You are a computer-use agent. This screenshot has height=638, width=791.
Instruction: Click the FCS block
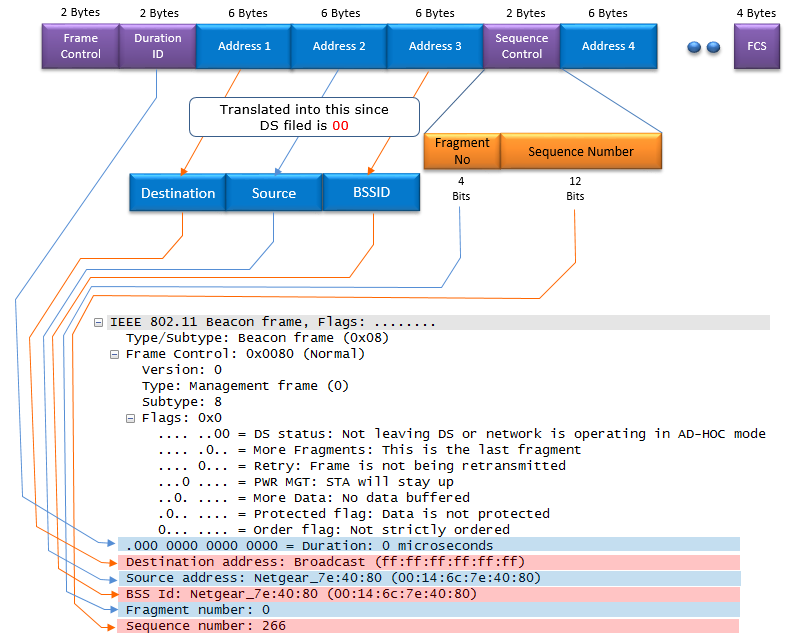757,46
